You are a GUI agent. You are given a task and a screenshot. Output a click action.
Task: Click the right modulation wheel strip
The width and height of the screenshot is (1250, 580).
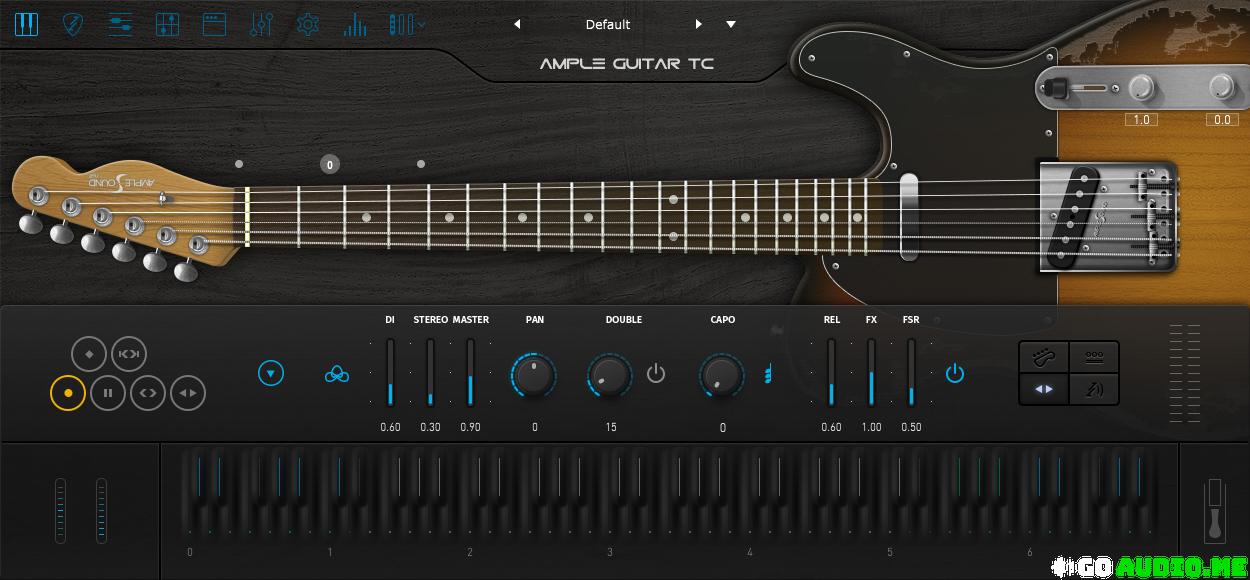tap(101, 510)
